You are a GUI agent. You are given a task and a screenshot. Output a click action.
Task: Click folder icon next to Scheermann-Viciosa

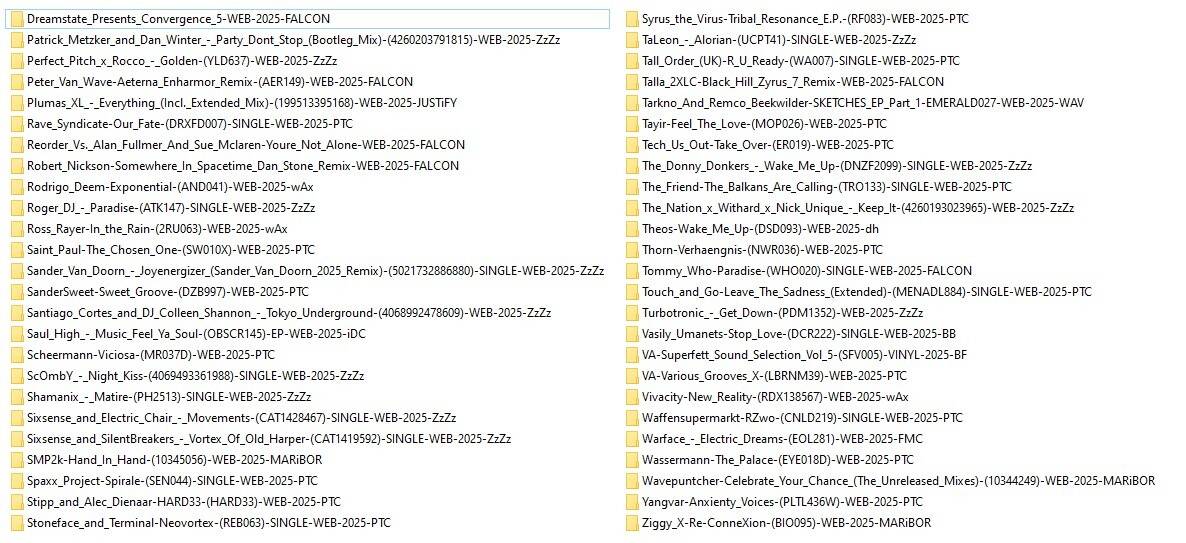[x=17, y=355]
